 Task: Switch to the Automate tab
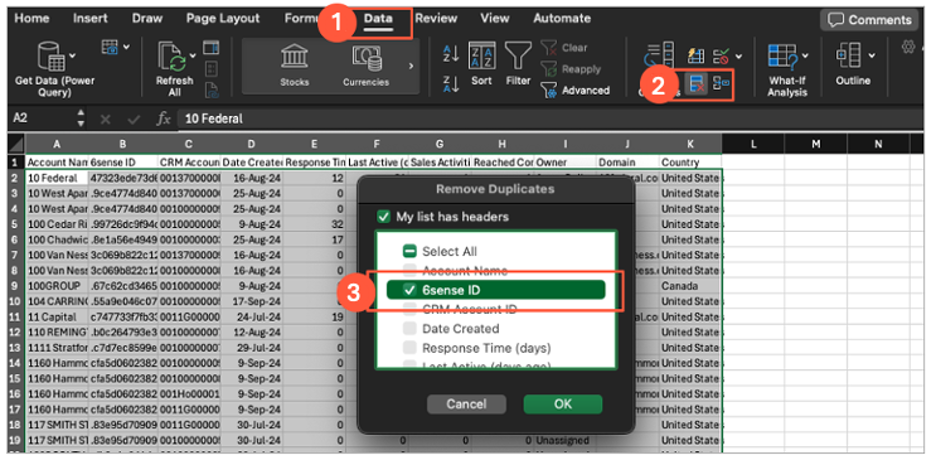pyautogui.click(x=562, y=18)
